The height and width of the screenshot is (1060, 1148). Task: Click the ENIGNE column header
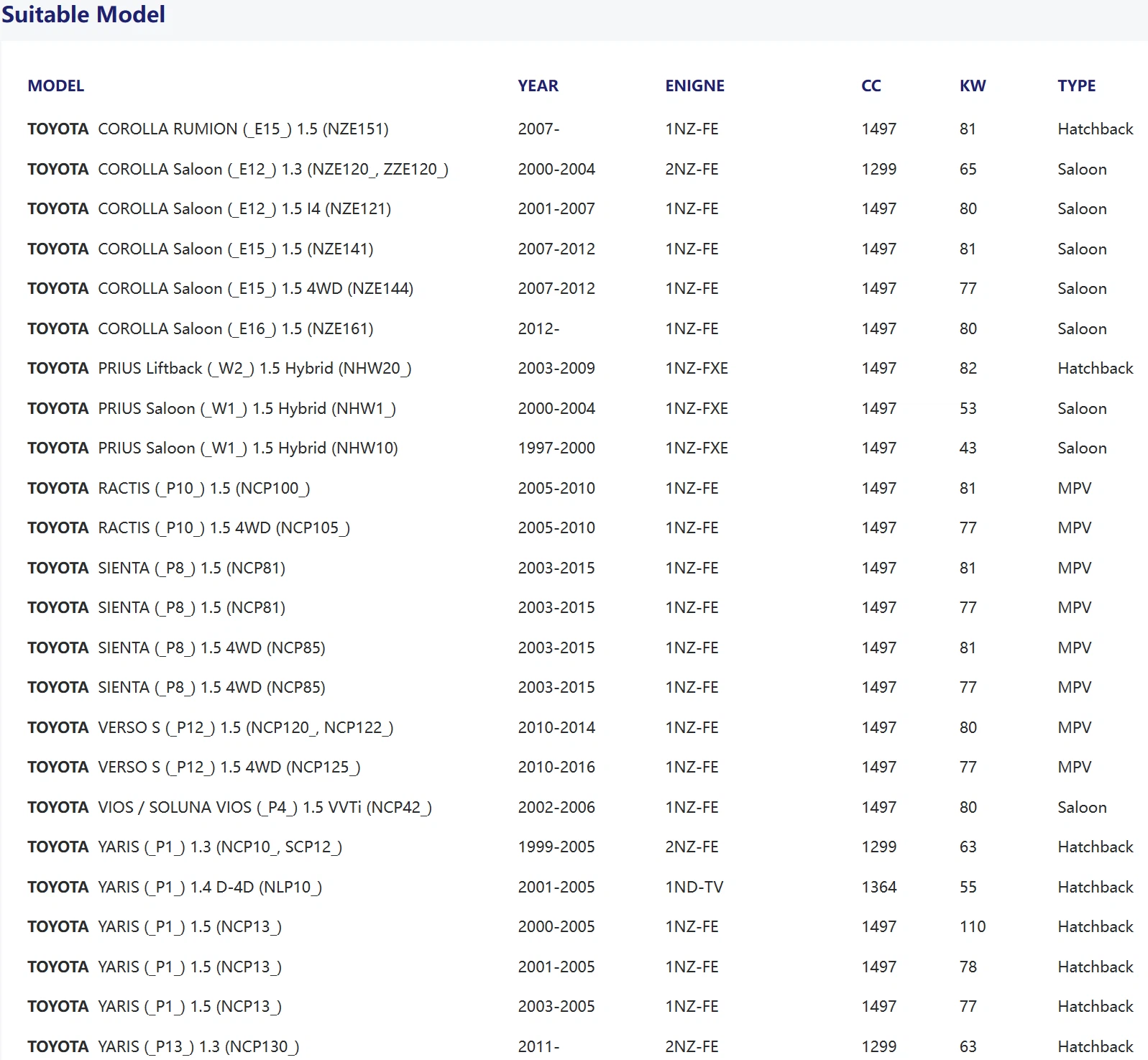tap(694, 86)
